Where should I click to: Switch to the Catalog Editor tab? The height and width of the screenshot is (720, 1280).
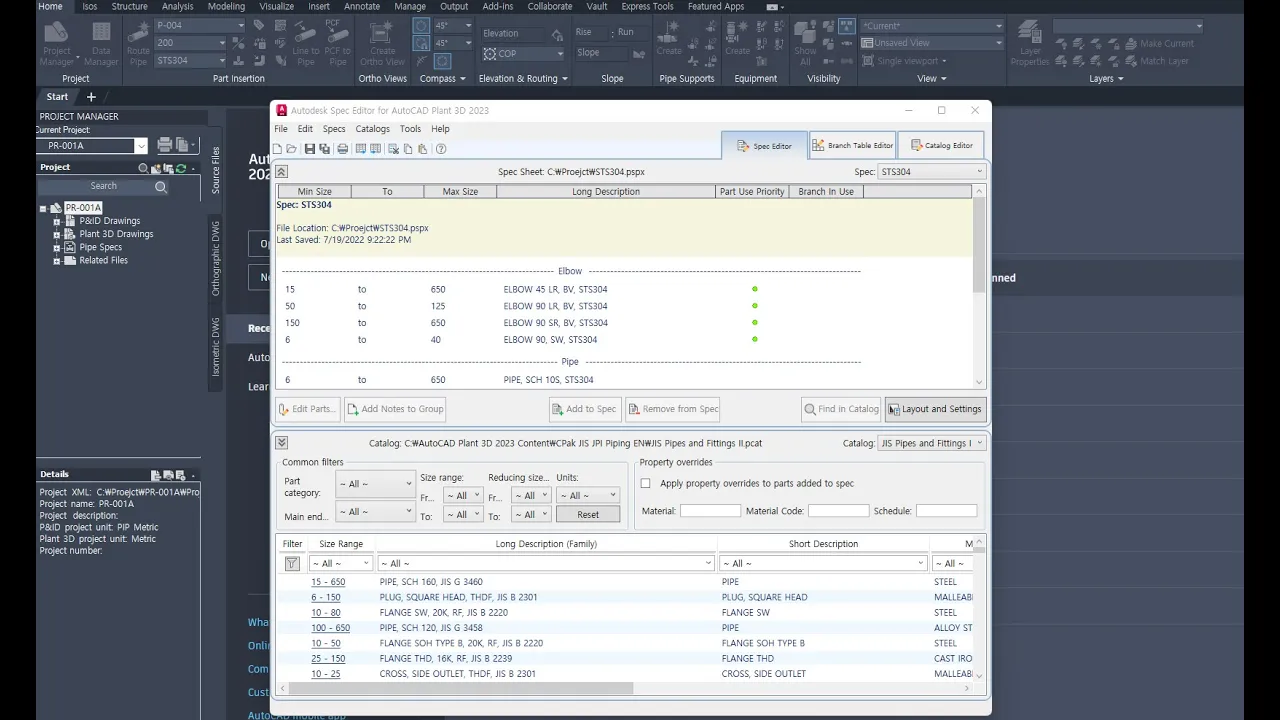click(941, 145)
